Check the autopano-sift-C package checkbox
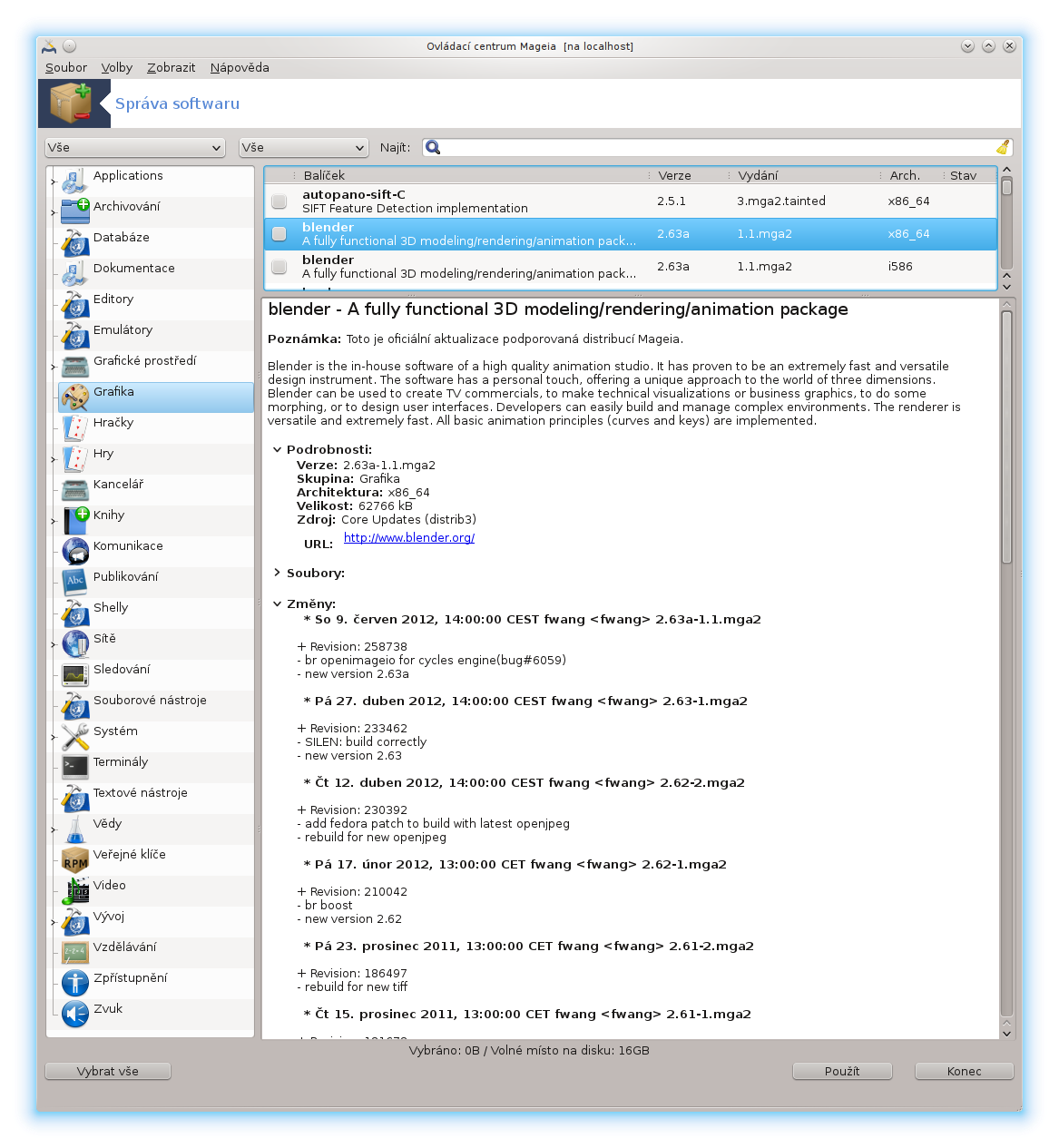 (x=279, y=201)
